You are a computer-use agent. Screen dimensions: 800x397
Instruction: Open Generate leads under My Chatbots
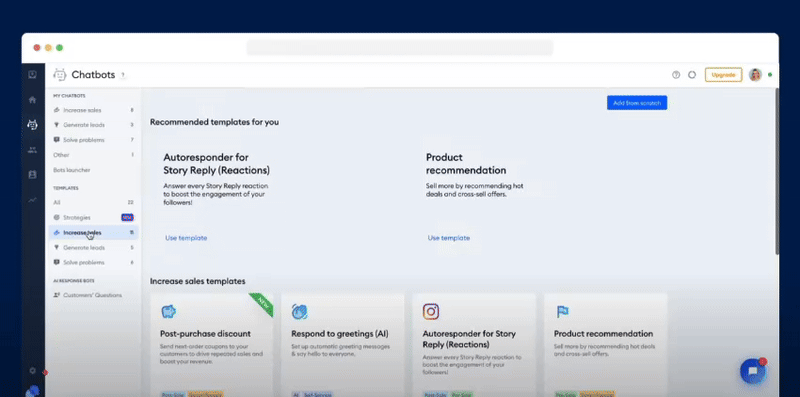(94, 125)
